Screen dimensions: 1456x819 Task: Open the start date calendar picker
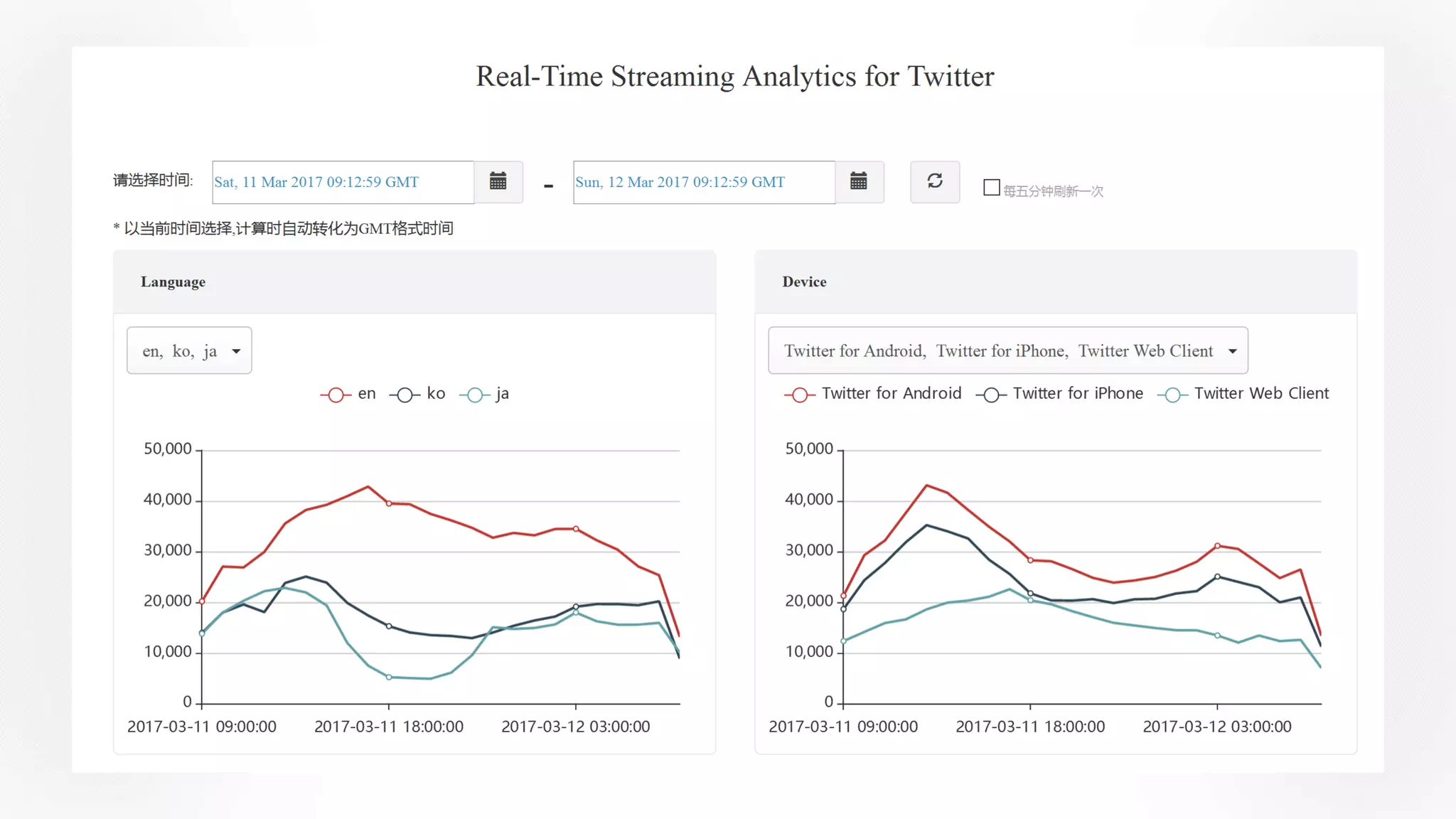tap(498, 182)
